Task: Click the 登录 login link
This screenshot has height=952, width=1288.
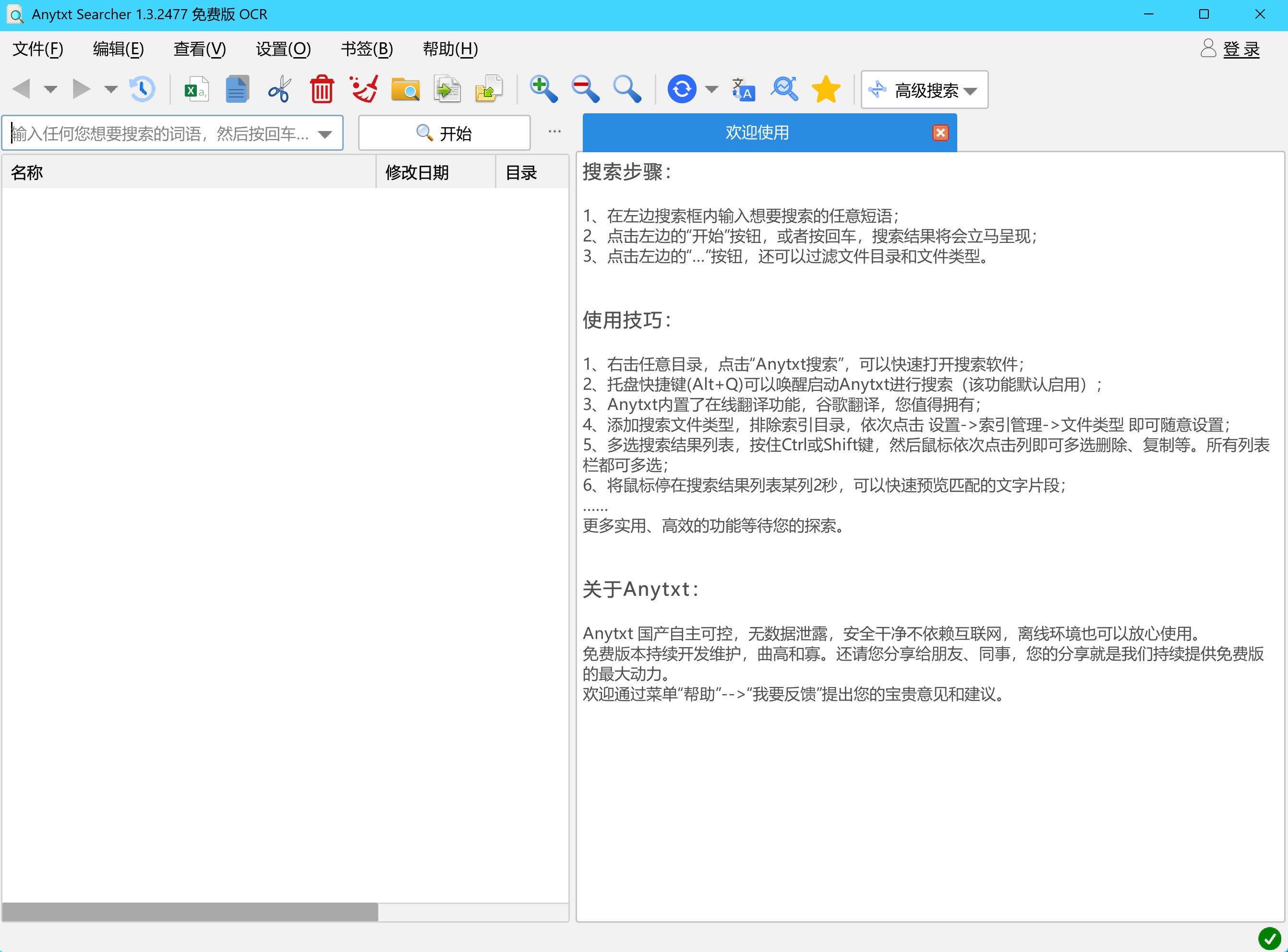Action: (1241, 49)
